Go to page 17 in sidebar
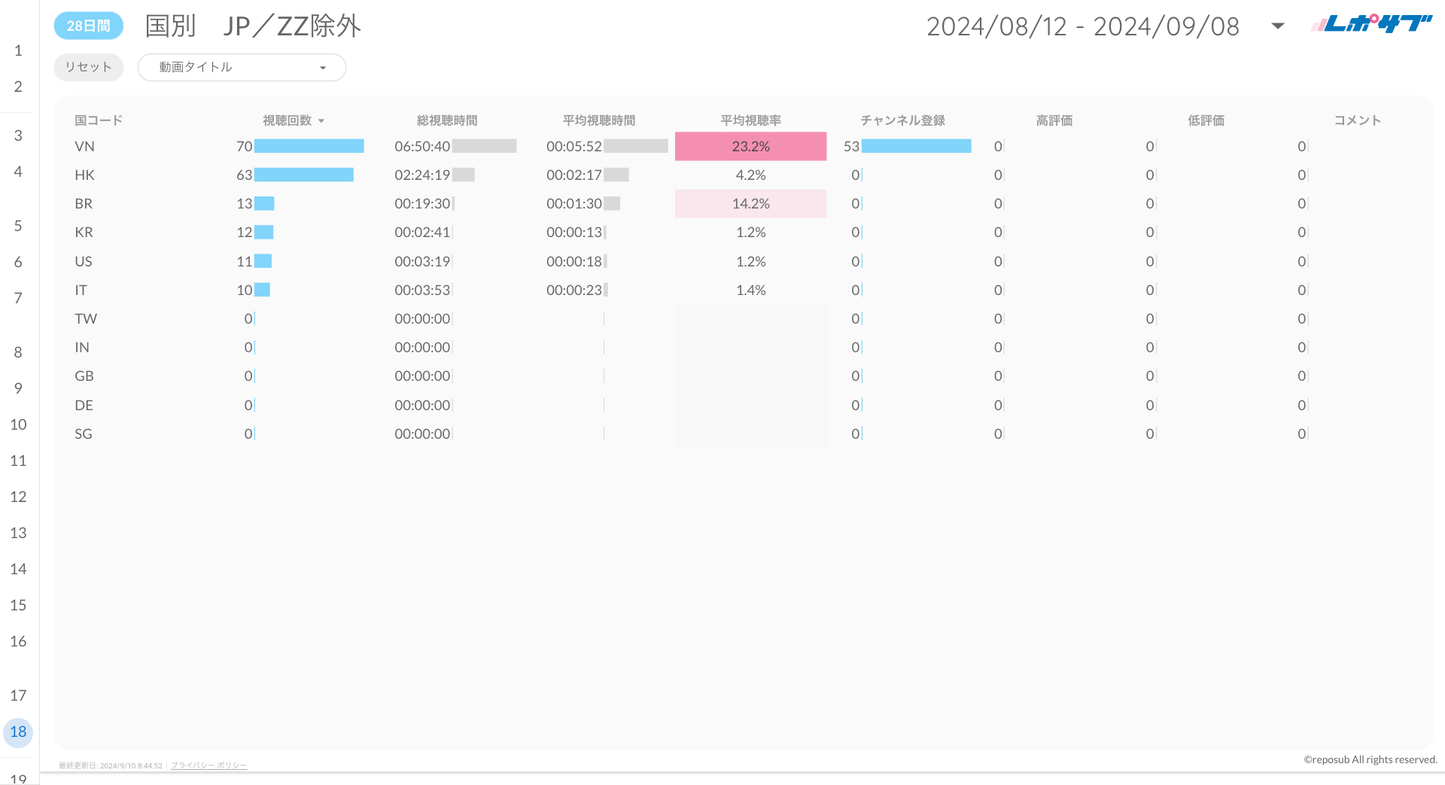 pyautogui.click(x=18, y=695)
